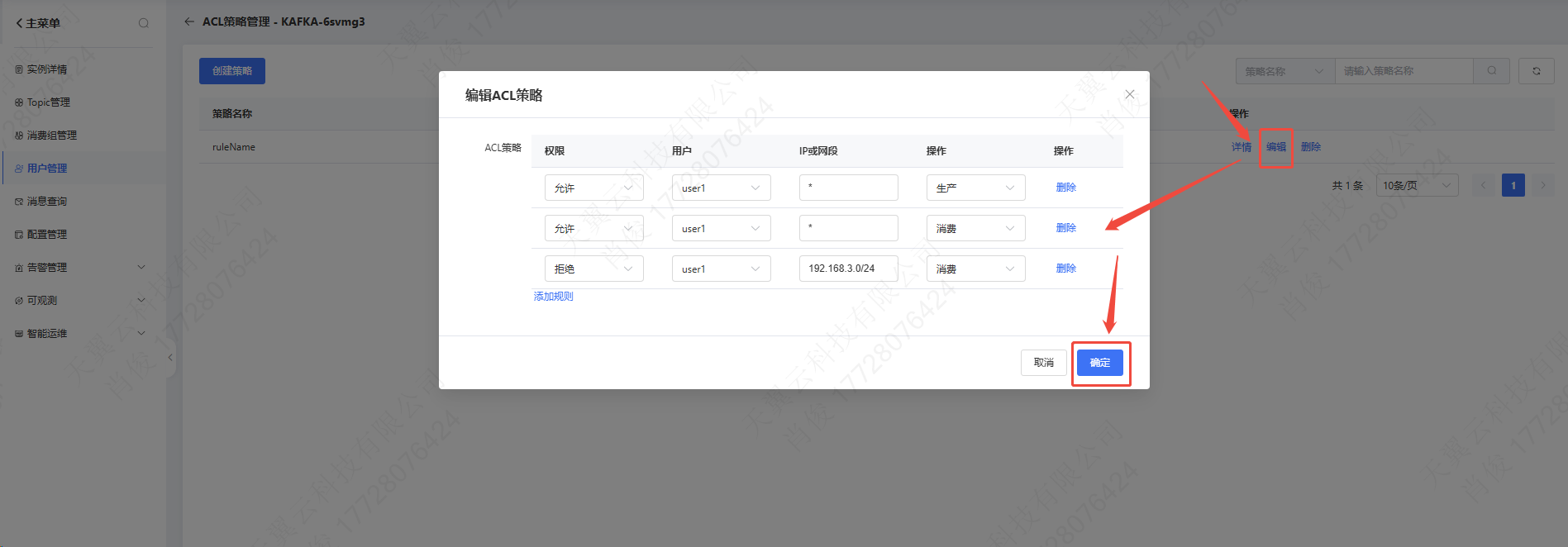Go to previous page with left arrow
1568x547 pixels.
(x=1483, y=185)
